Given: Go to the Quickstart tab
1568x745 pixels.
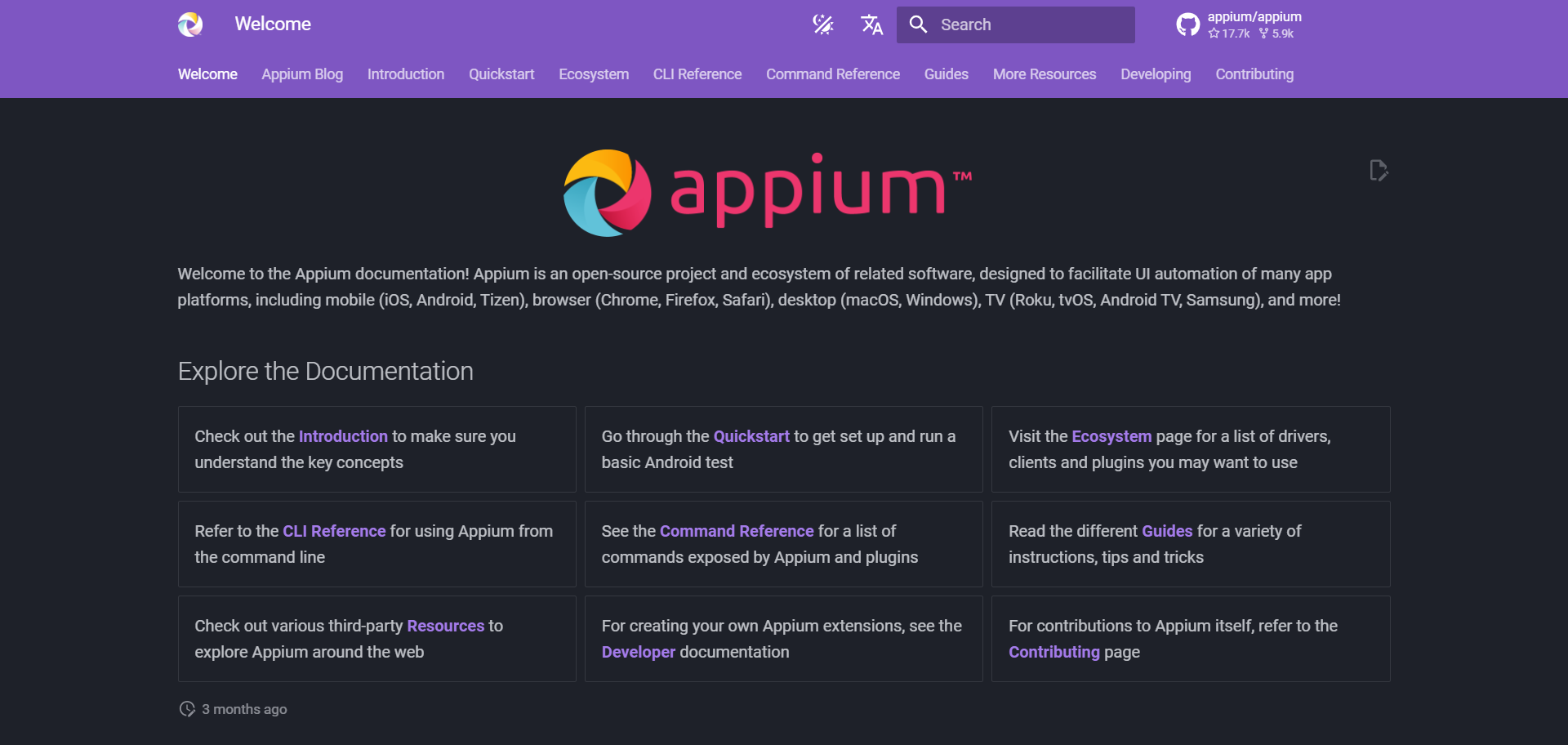Looking at the screenshot, I should point(501,74).
